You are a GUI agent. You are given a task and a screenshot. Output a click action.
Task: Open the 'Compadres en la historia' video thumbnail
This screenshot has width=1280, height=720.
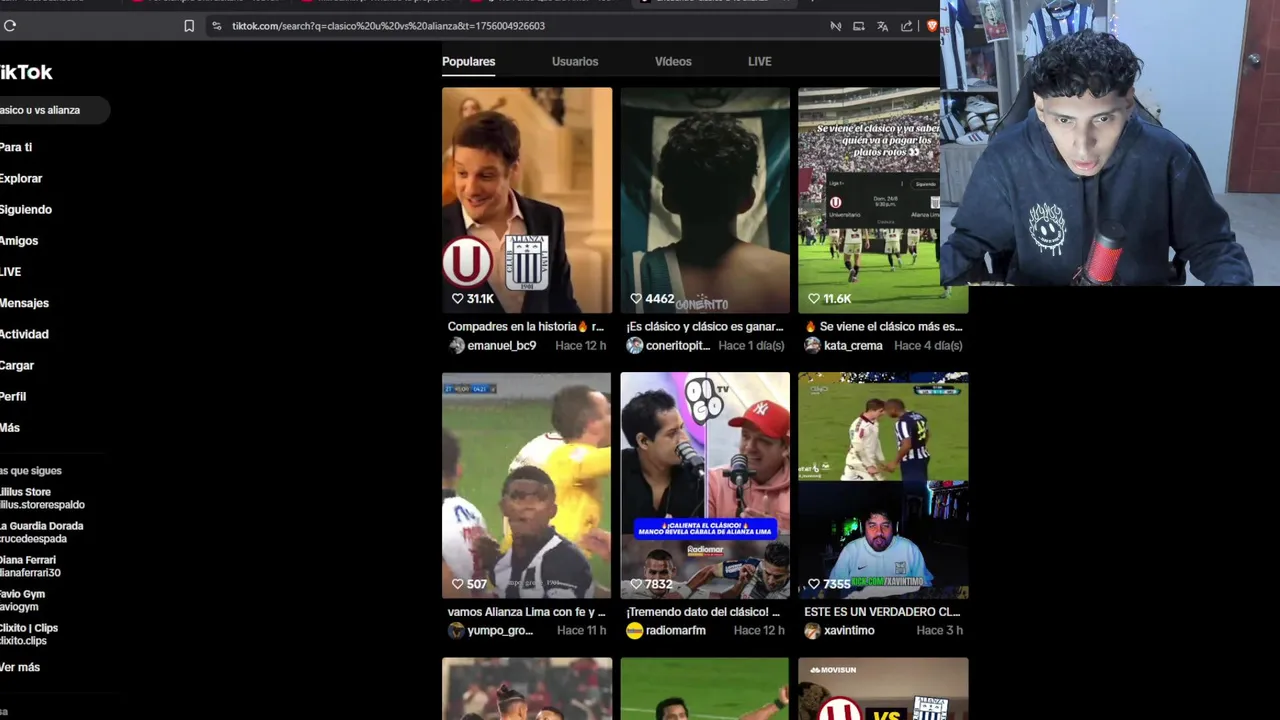(527, 200)
